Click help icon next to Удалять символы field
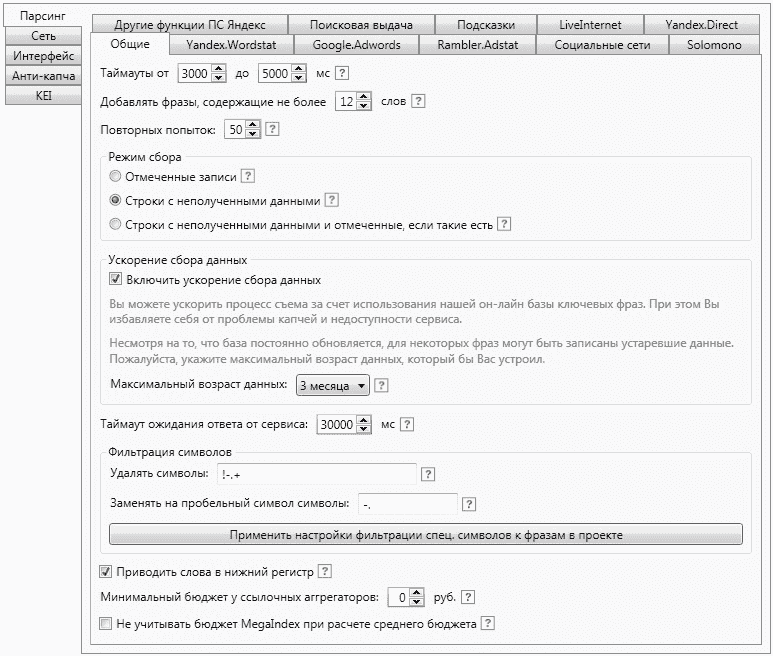Screen dimensions: 773x656 428,474
